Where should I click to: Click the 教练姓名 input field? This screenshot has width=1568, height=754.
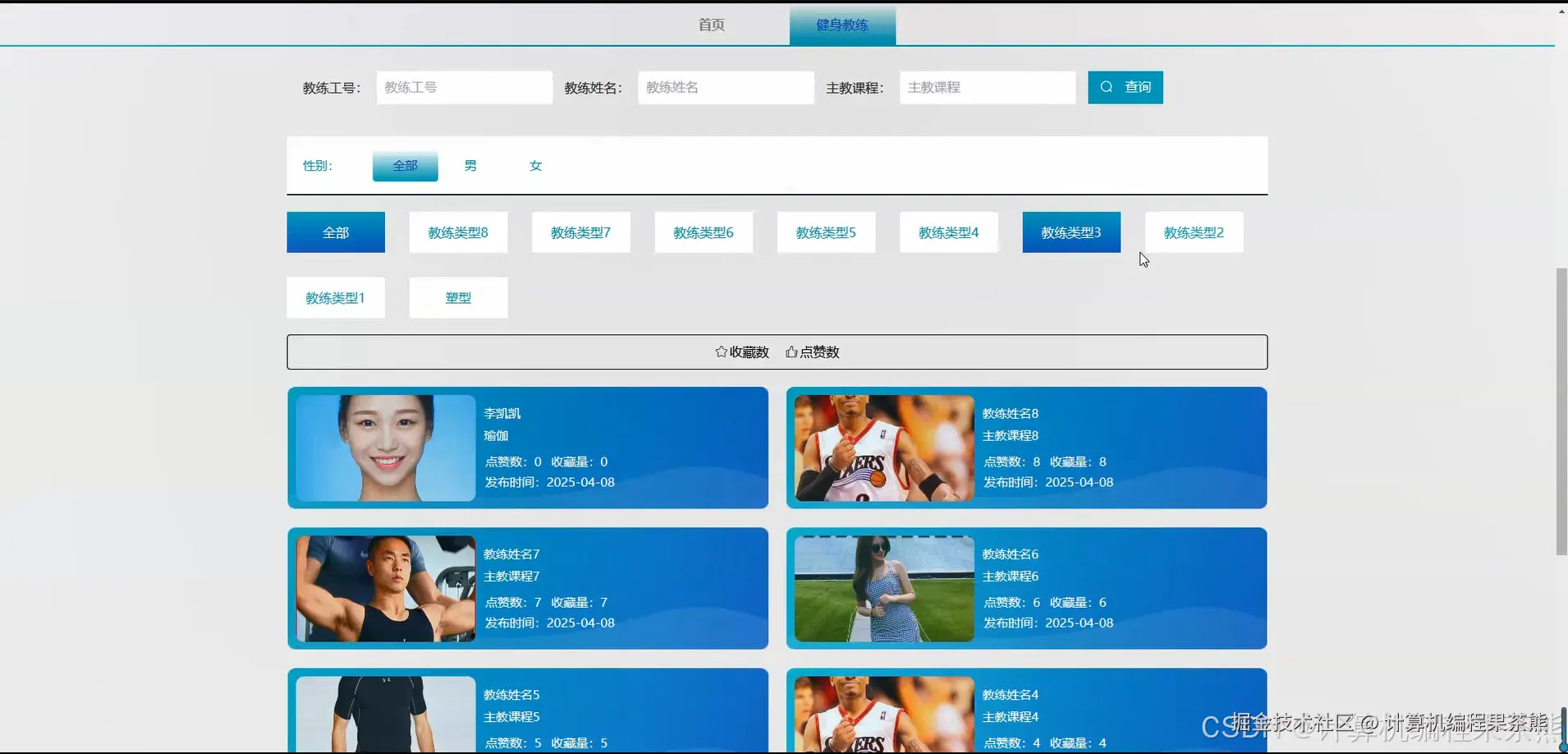pyautogui.click(x=725, y=87)
